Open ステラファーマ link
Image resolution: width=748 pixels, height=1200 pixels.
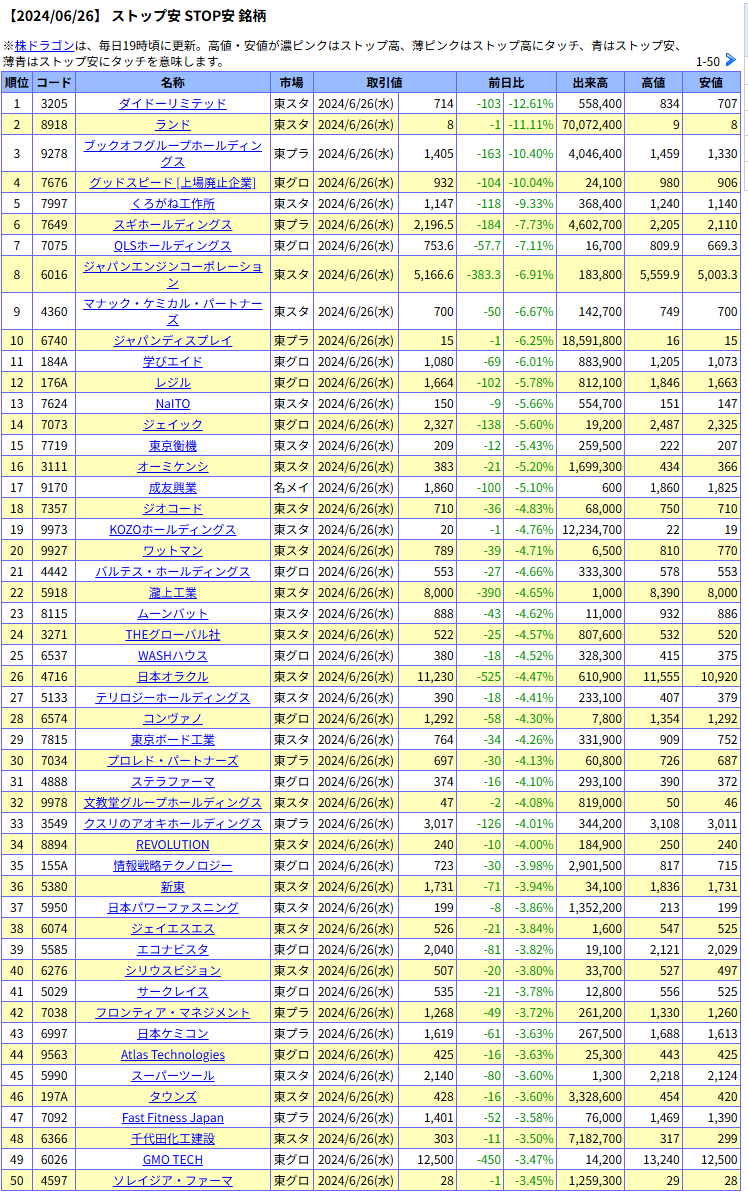172,781
